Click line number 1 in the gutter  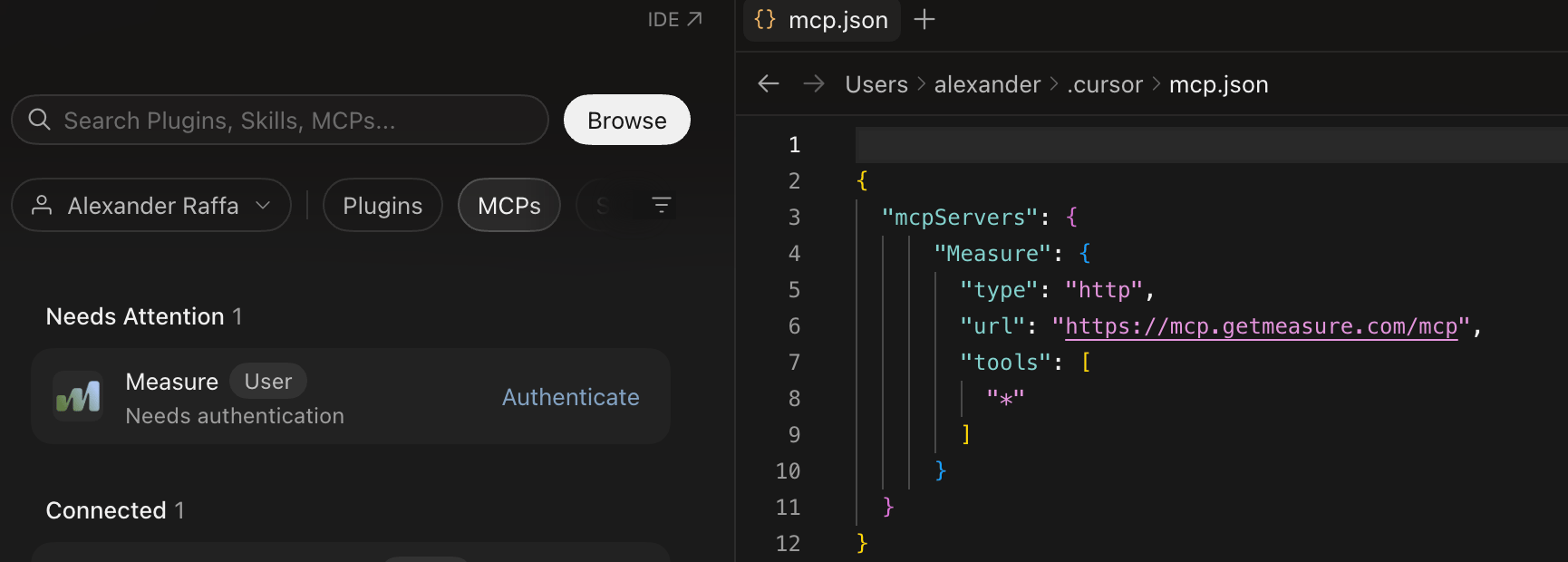click(795, 145)
